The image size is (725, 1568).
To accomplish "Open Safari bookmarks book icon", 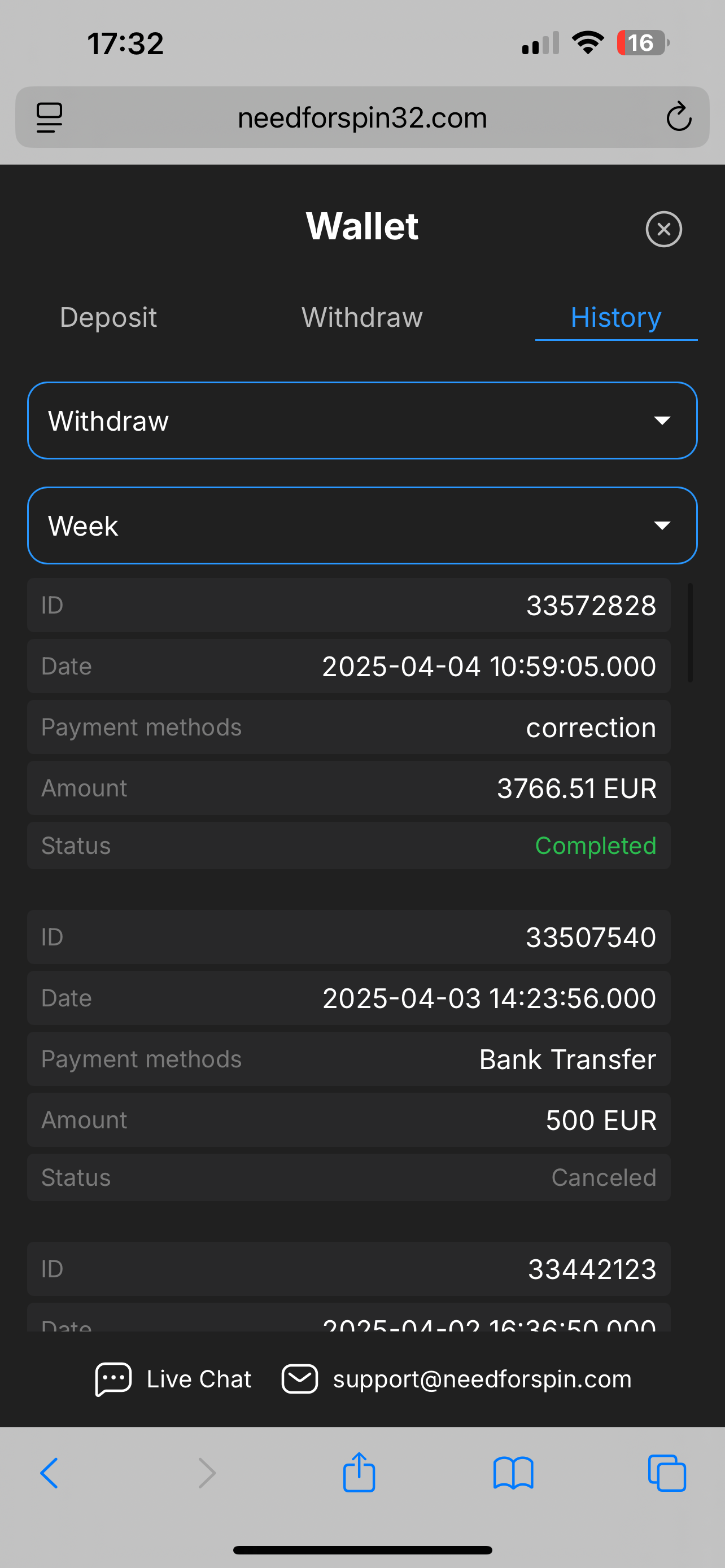I will (x=513, y=1473).
